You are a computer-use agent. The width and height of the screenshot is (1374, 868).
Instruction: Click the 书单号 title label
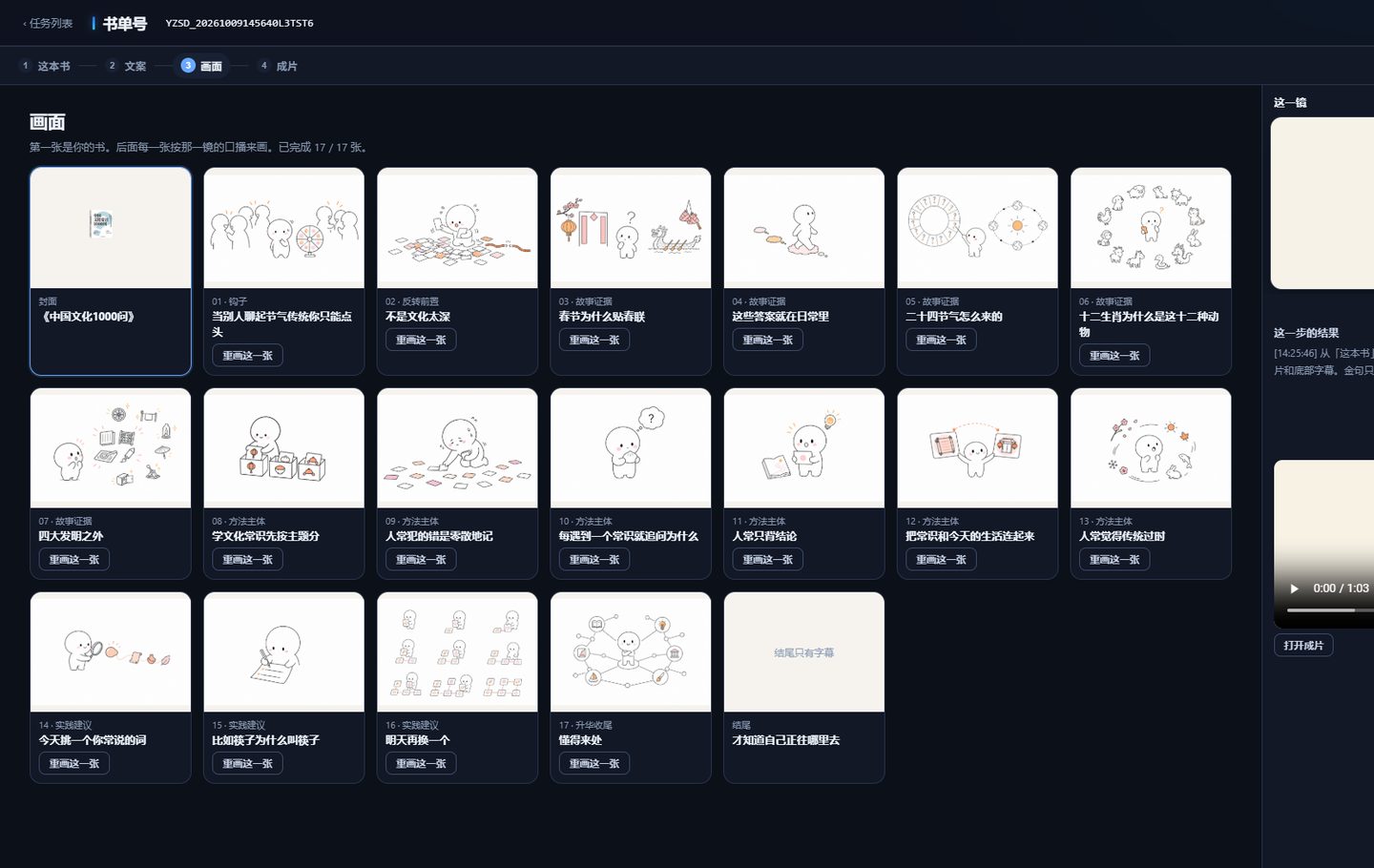[125, 23]
